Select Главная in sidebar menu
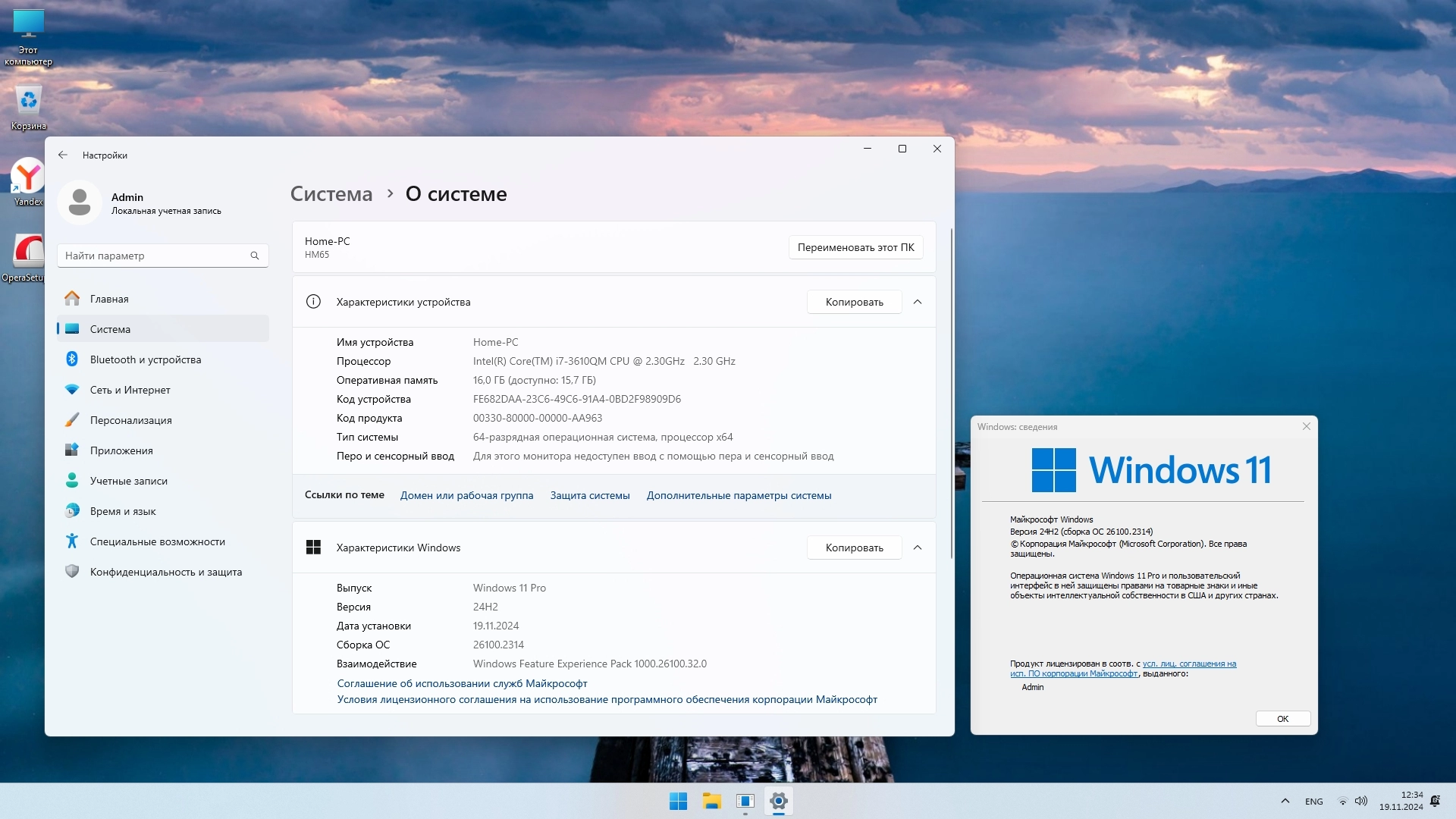 [109, 299]
